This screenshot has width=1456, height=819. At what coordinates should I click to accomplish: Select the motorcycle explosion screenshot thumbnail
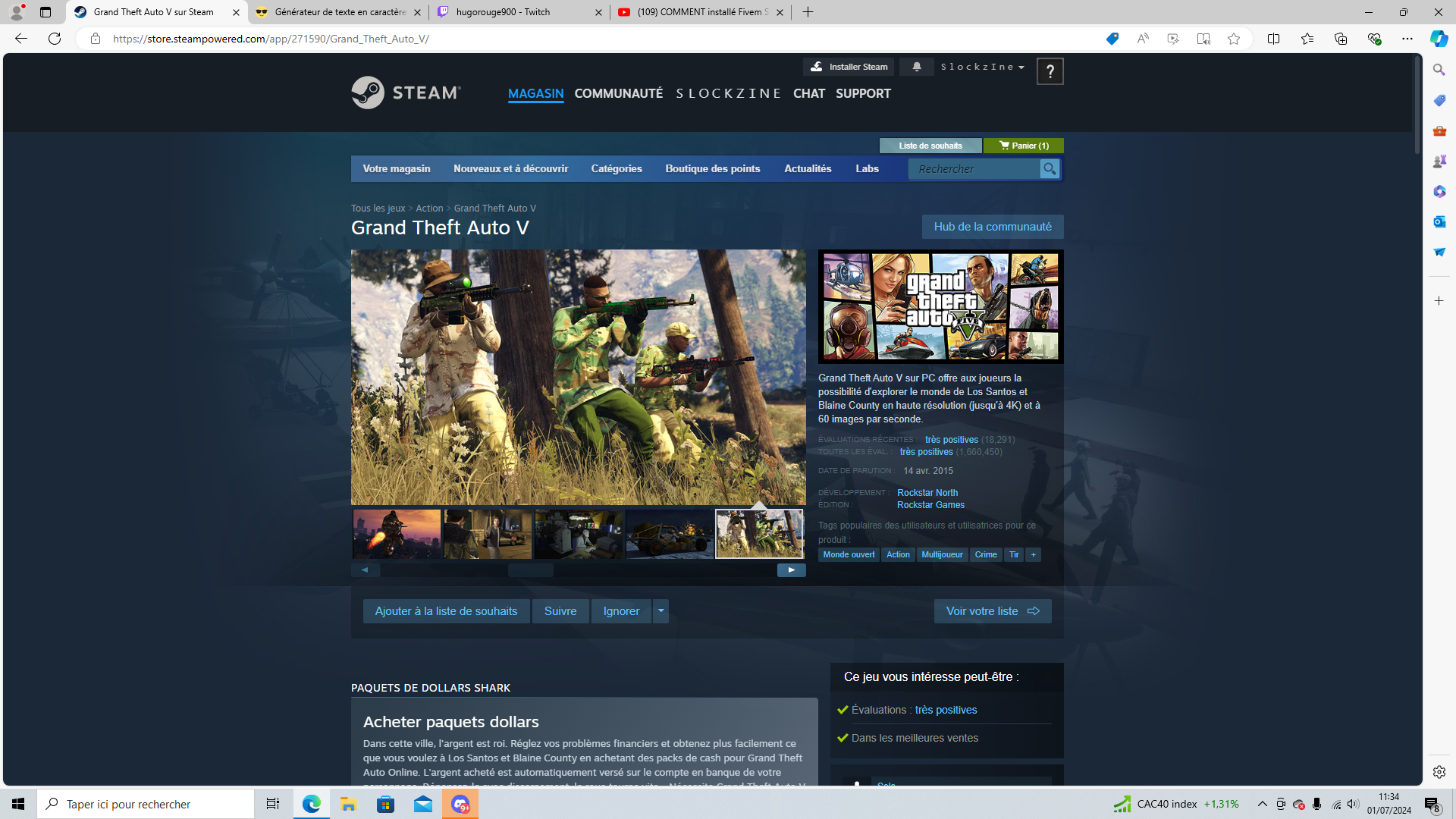coord(397,534)
